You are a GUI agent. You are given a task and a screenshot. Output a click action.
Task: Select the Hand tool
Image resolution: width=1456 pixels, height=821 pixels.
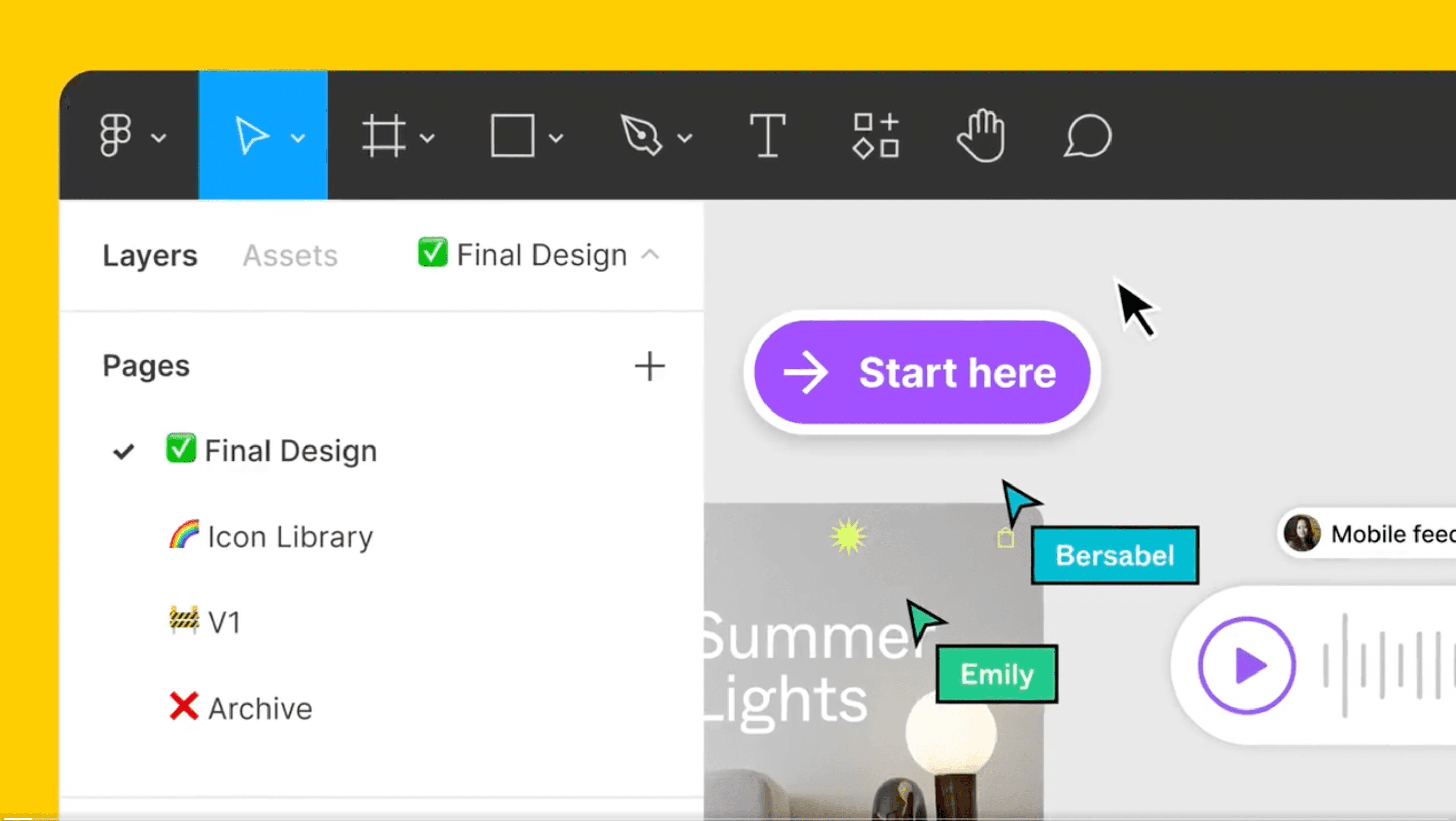[x=981, y=136]
